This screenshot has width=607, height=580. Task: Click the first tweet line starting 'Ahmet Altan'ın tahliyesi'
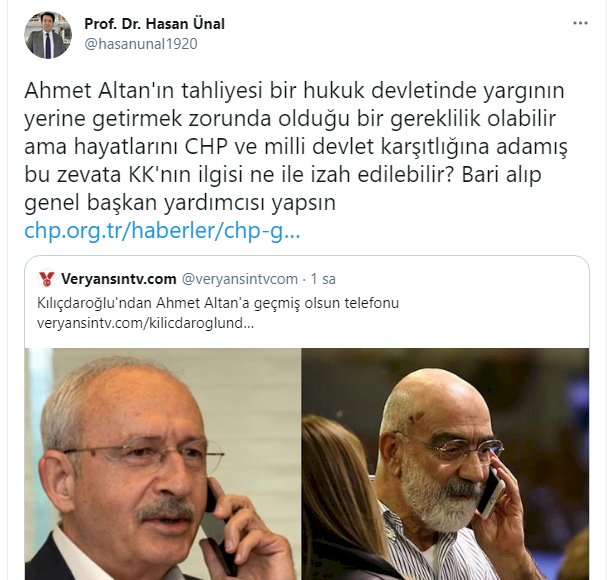click(294, 91)
